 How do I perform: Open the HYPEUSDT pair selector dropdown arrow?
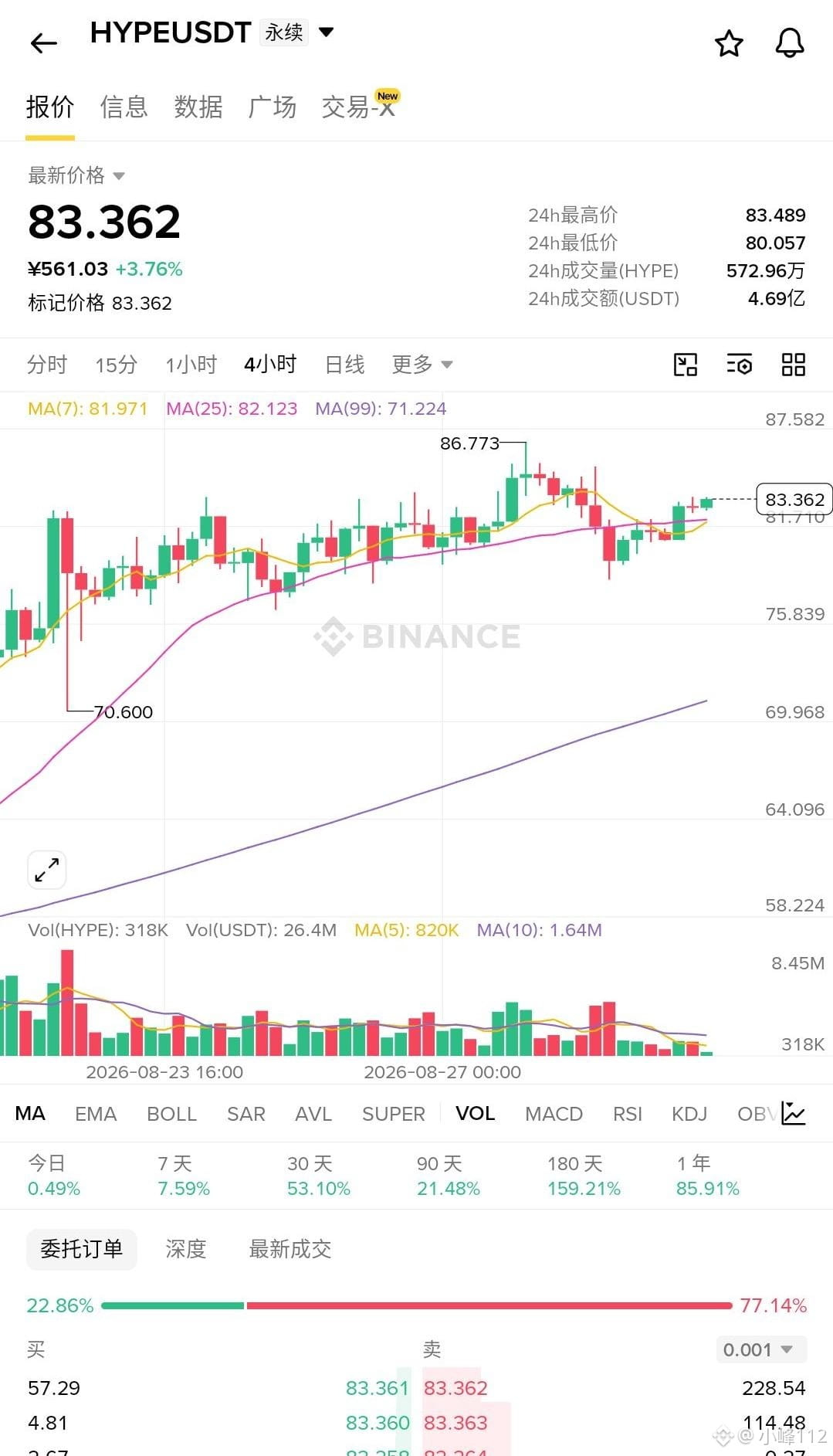pos(327,32)
